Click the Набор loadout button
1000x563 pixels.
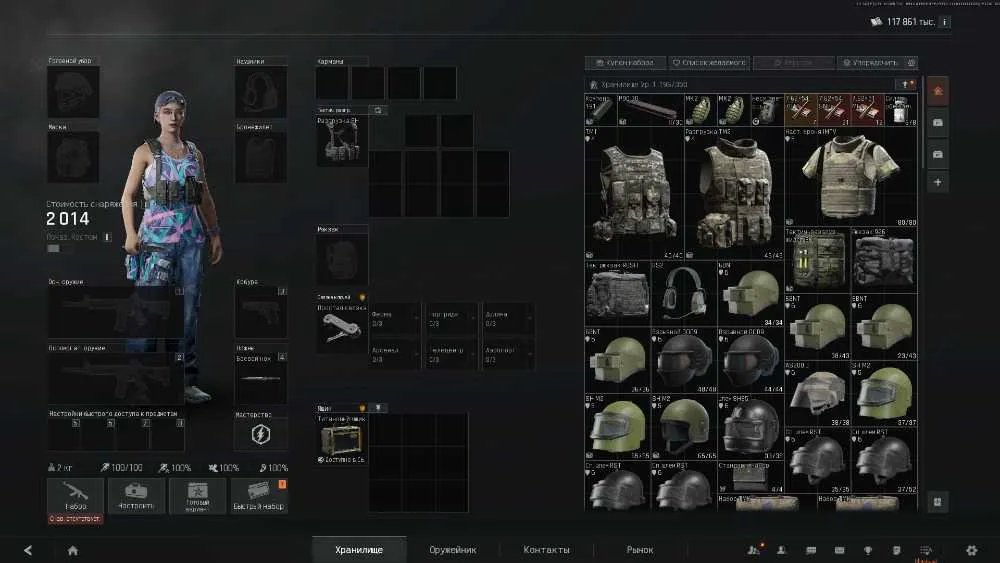pyautogui.click(x=75, y=495)
